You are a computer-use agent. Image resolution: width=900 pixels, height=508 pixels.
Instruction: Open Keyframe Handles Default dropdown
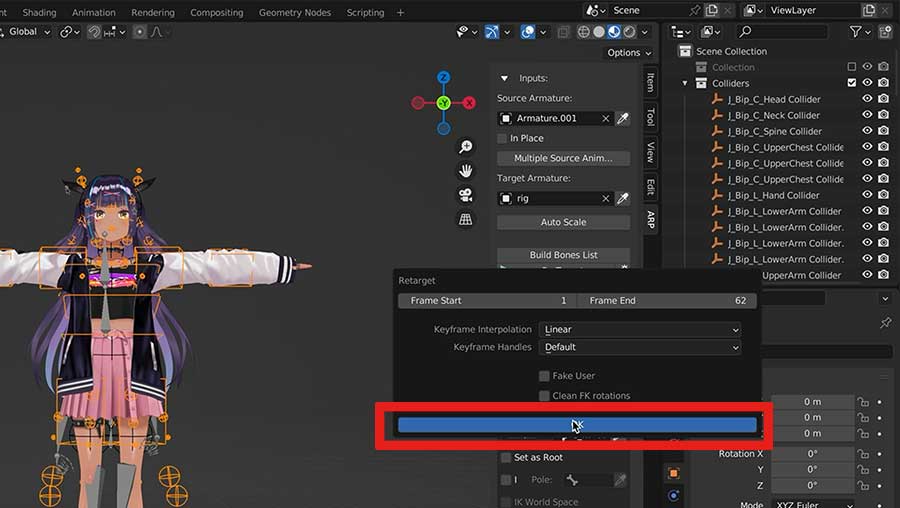(640, 347)
